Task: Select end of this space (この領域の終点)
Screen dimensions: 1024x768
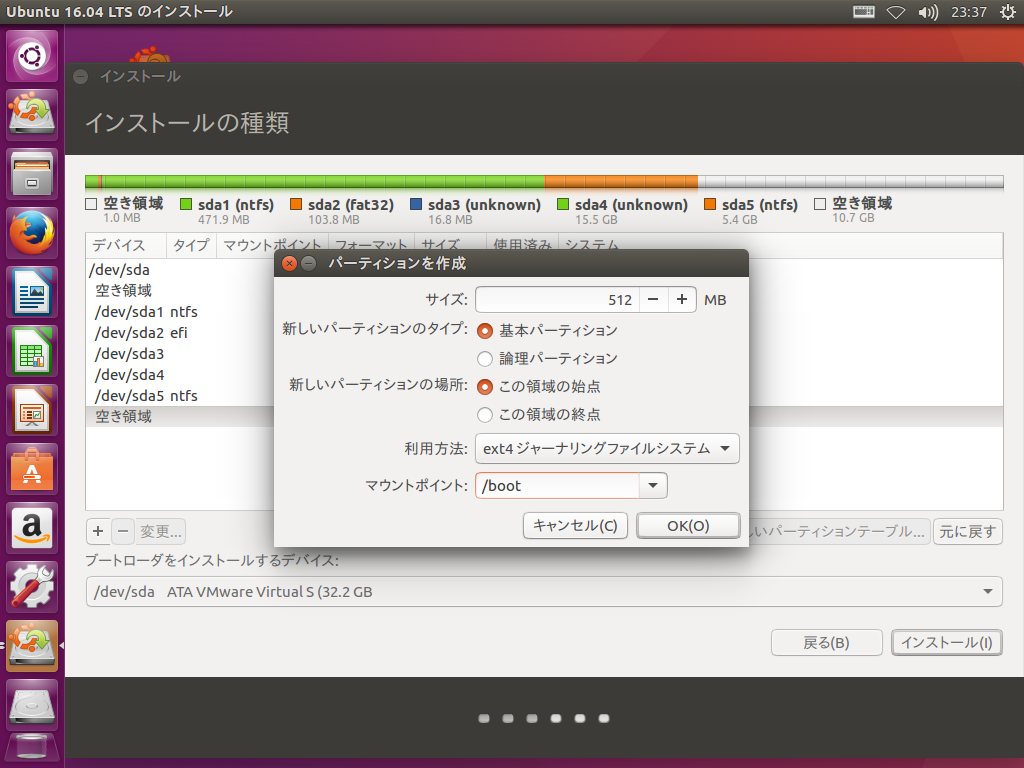Action: pyautogui.click(x=485, y=415)
